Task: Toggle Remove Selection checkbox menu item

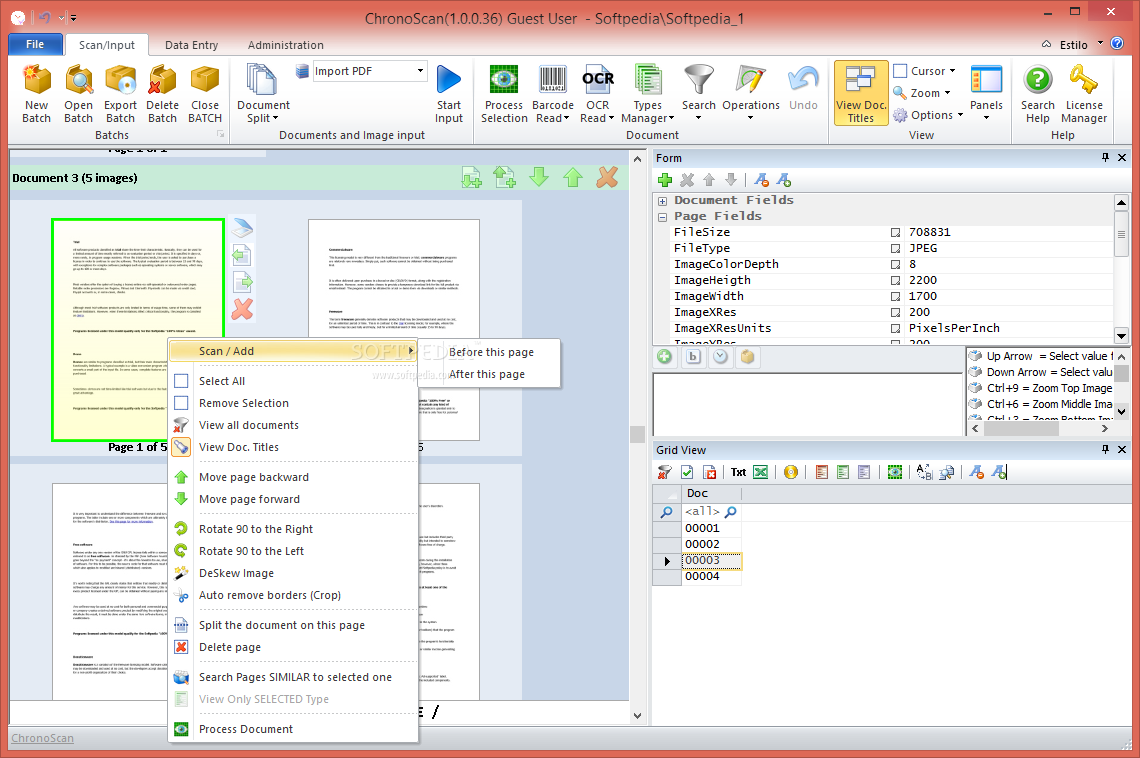Action: pyautogui.click(x=182, y=403)
